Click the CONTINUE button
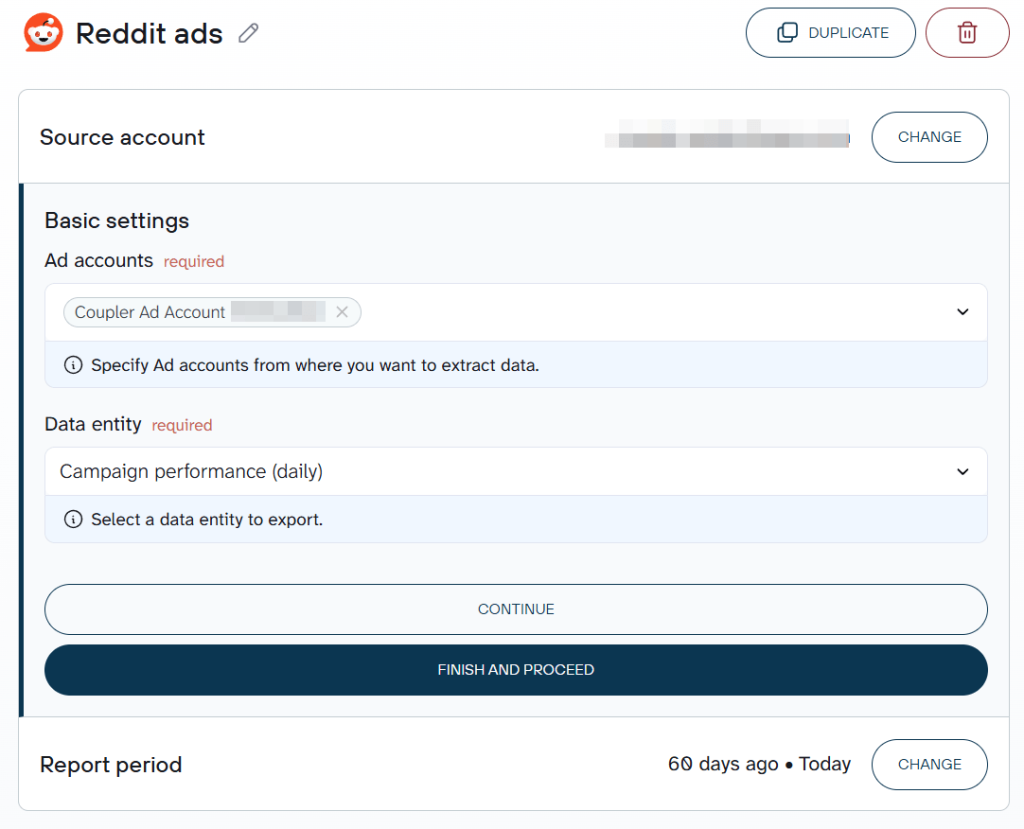This screenshot has width=1024, height=829. [515, 609]
